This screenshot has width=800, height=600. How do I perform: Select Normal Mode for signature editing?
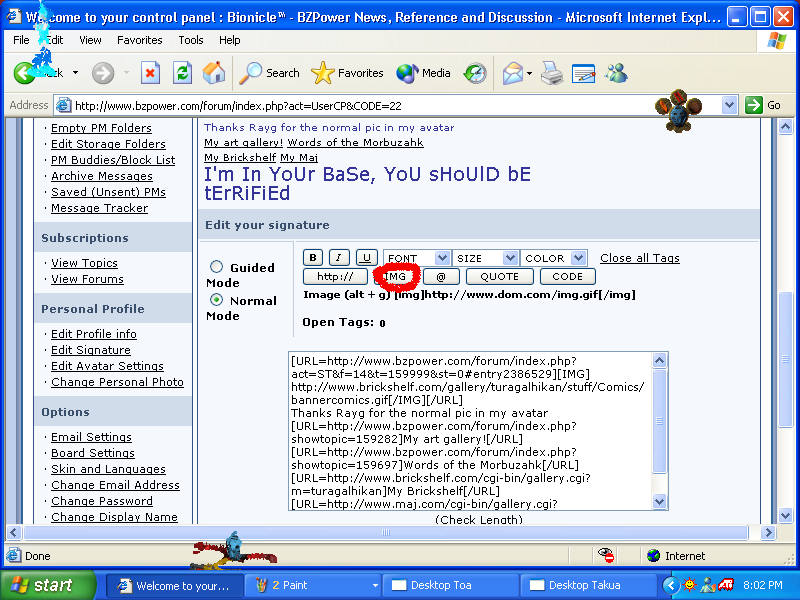click(x=216, y=297)
